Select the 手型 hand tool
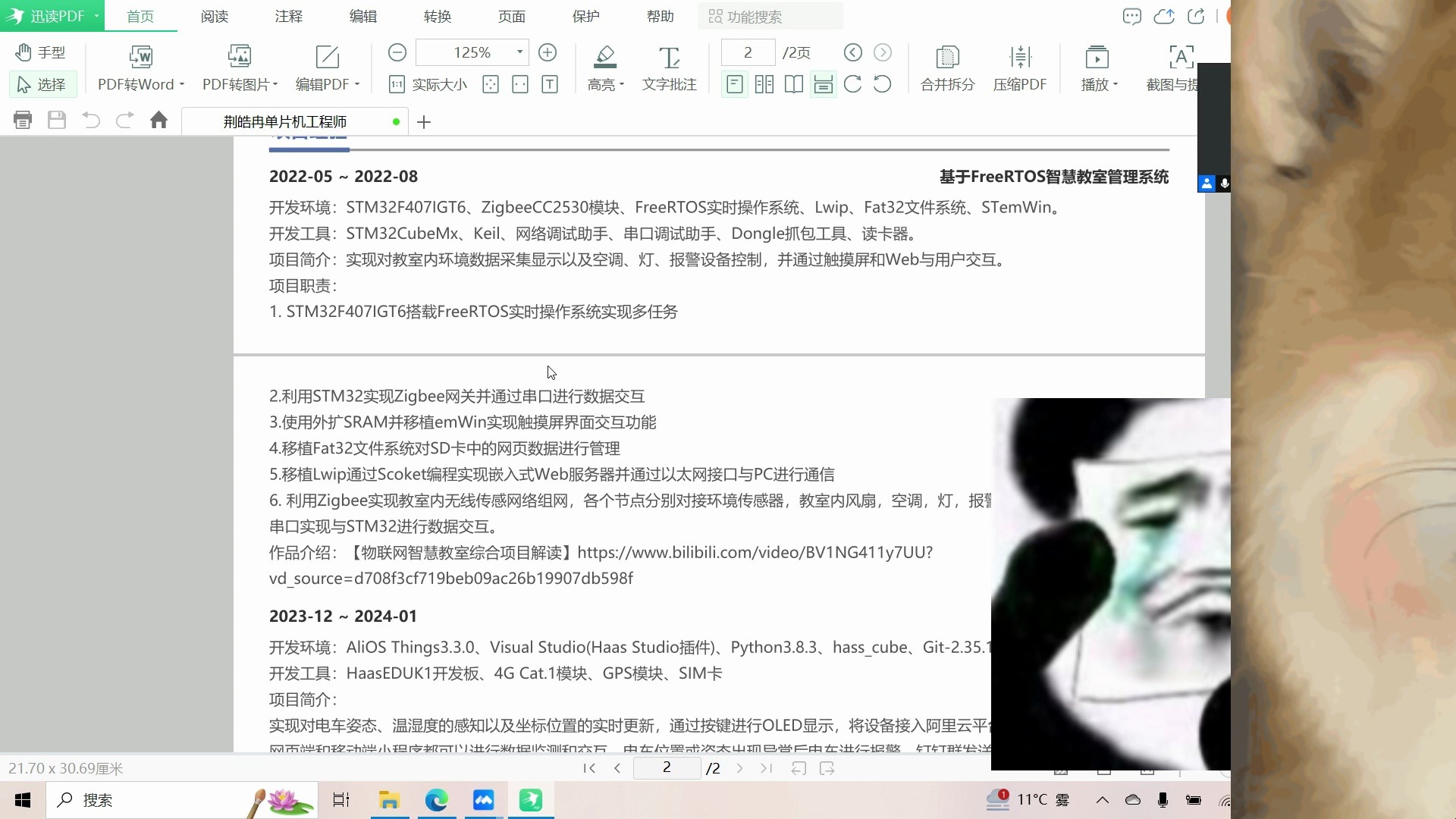 (x=42, y=52)
